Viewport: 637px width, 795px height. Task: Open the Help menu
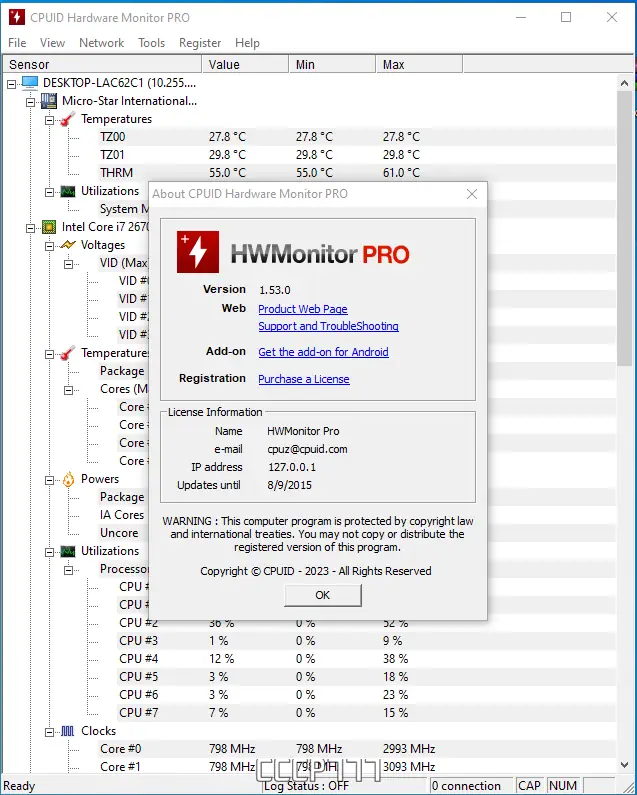(x=247, y=43)
